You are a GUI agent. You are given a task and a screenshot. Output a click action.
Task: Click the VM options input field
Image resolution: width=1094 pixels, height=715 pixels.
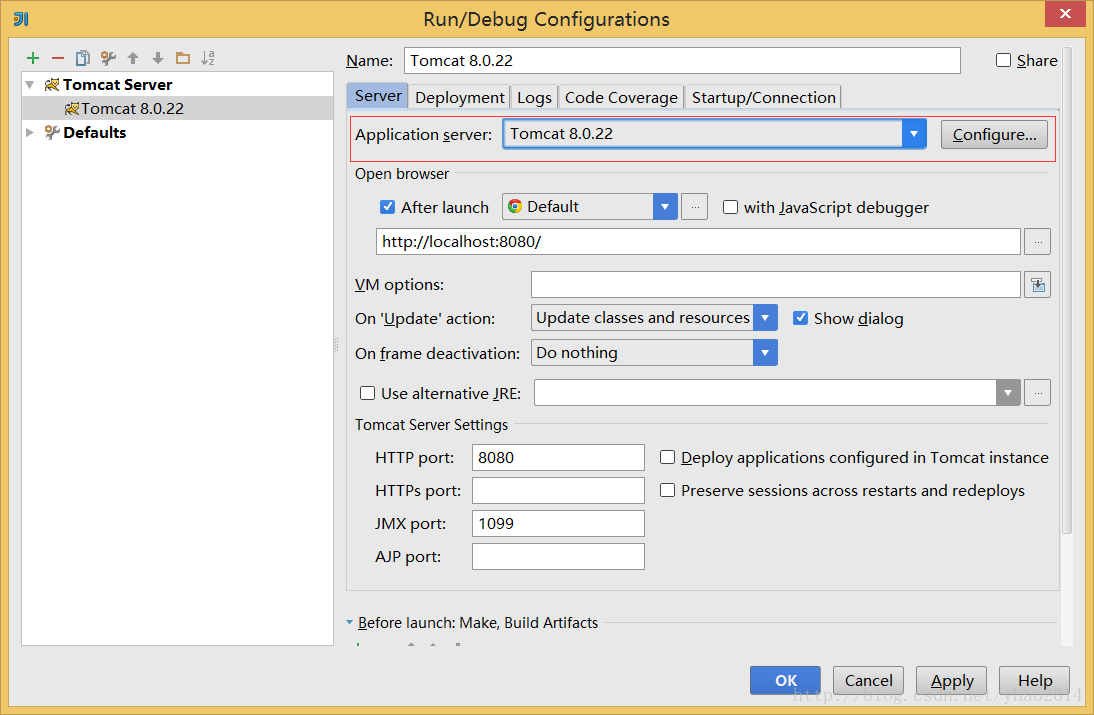click(x=776, y=285)
